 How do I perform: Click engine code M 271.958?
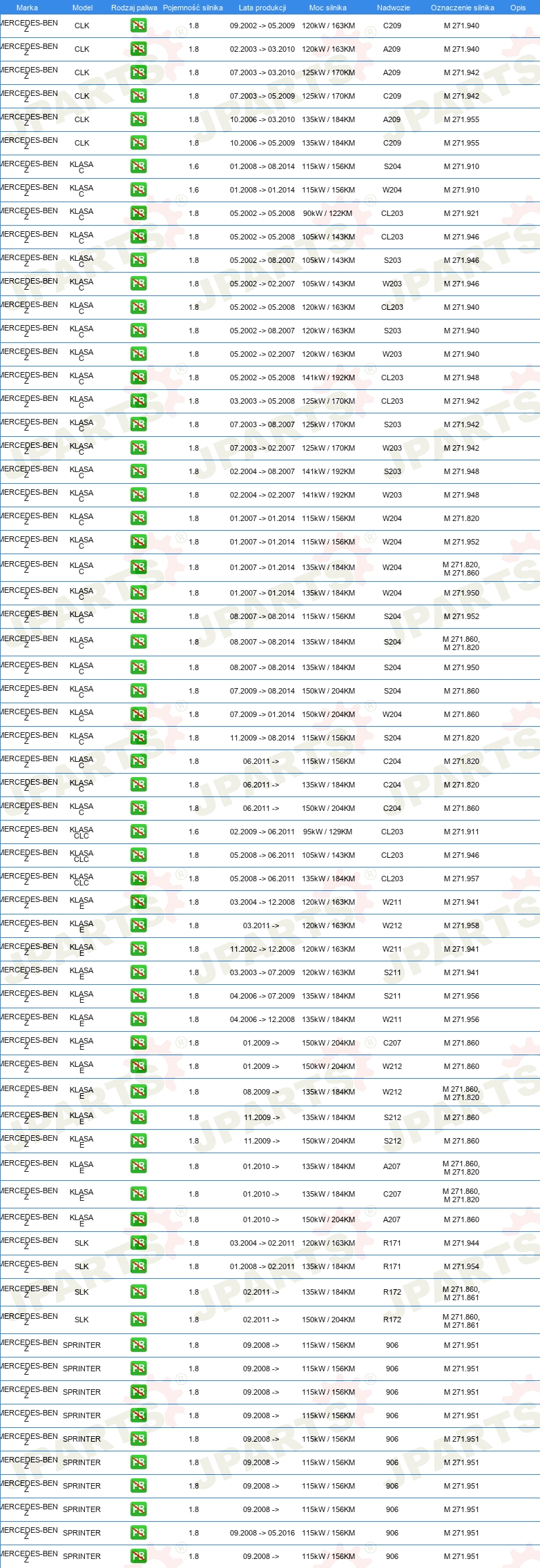coord(461,925)
